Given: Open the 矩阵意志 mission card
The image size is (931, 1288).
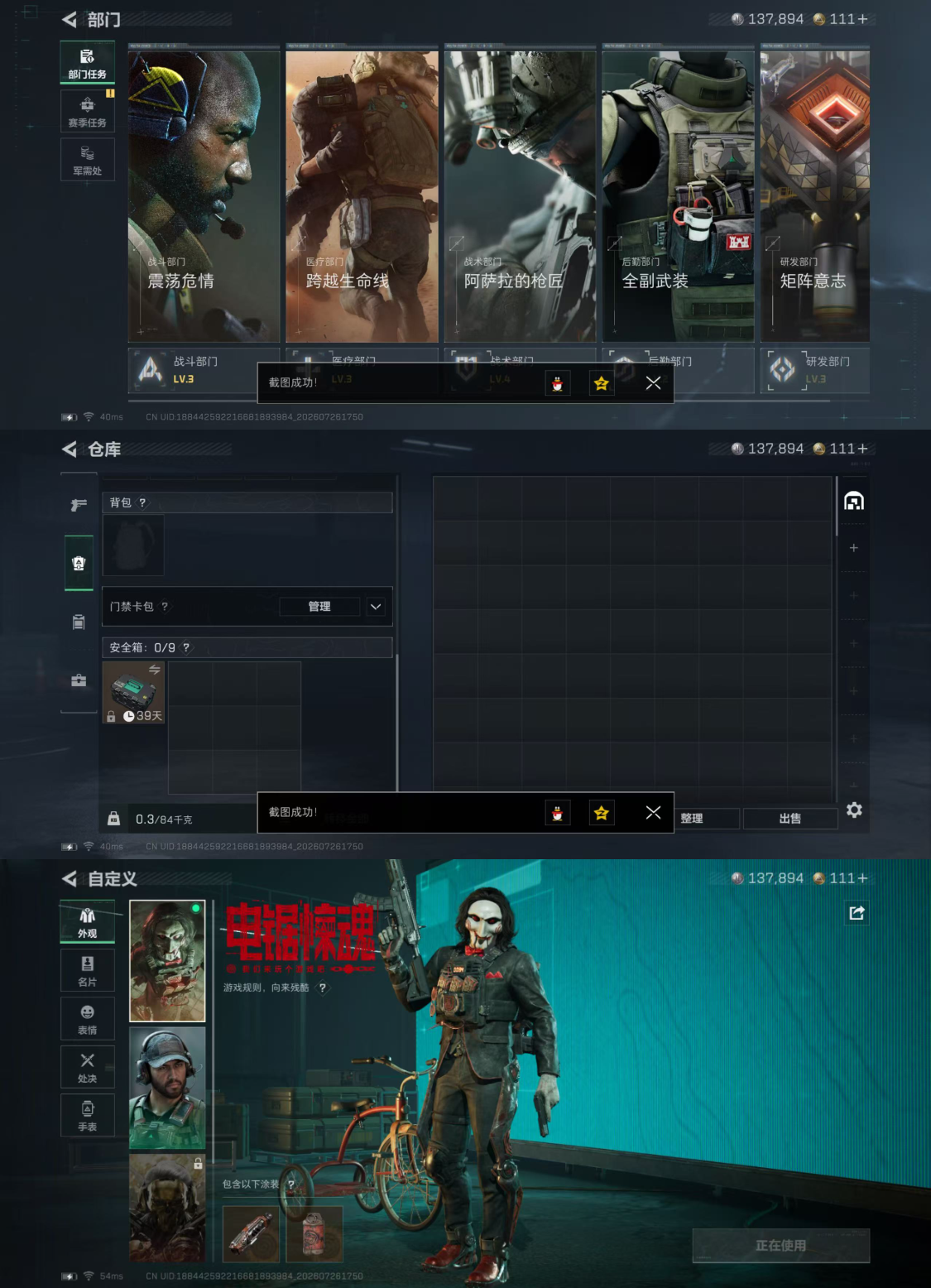Looking at the screenshot, I should [814, 196].
